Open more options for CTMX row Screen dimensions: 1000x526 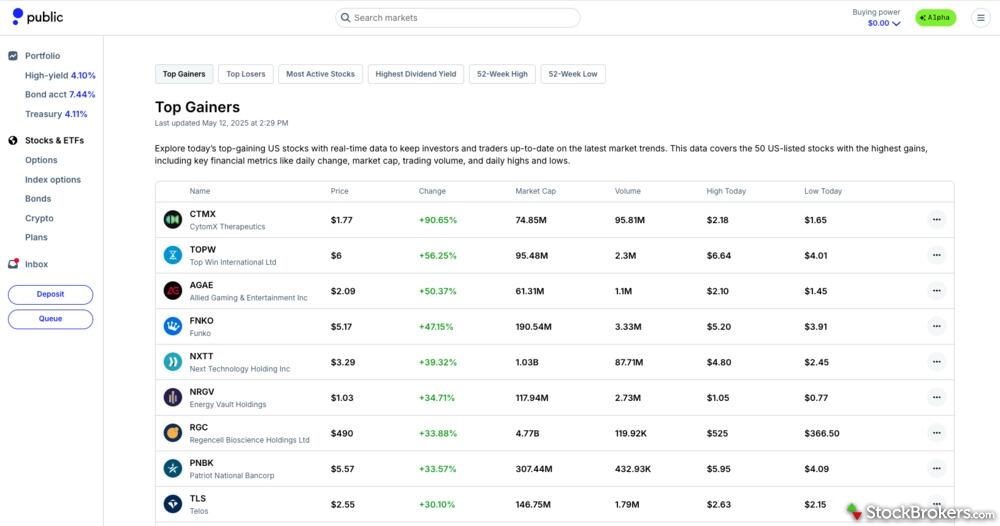tap(936, 220)
